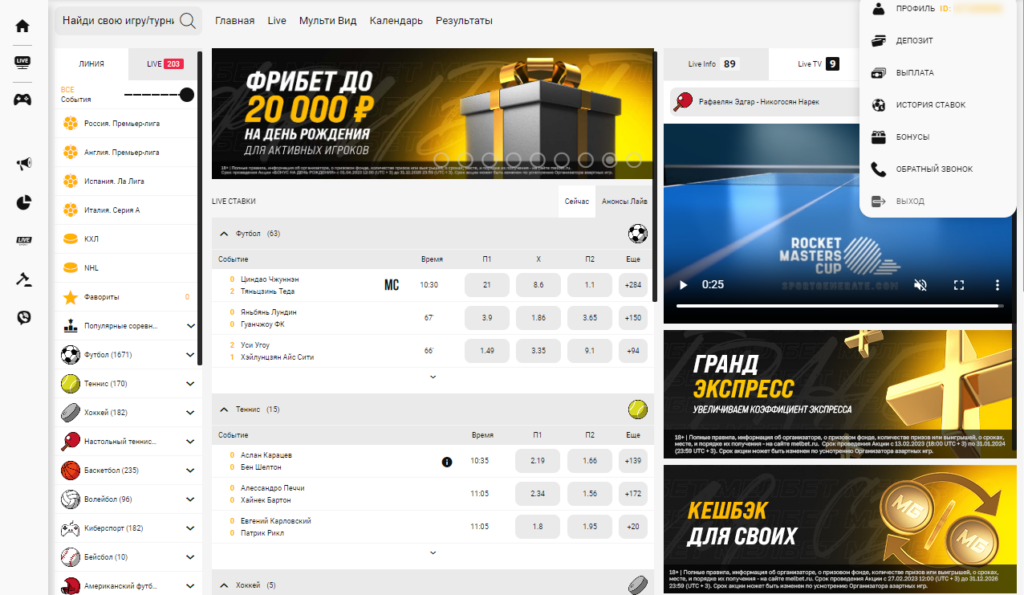
Task: Open the КХЛ hockey league entry
Action: [x=126, y=239]
